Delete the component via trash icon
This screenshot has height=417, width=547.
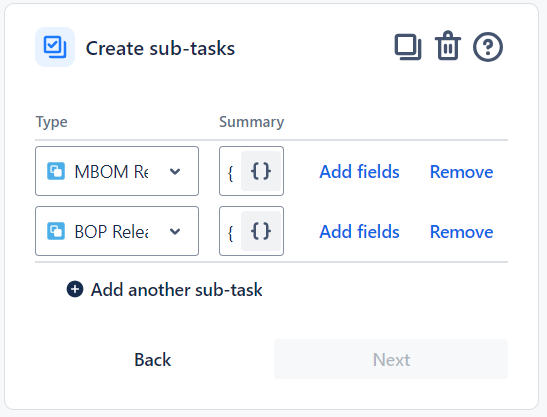[x=448, y=46]
